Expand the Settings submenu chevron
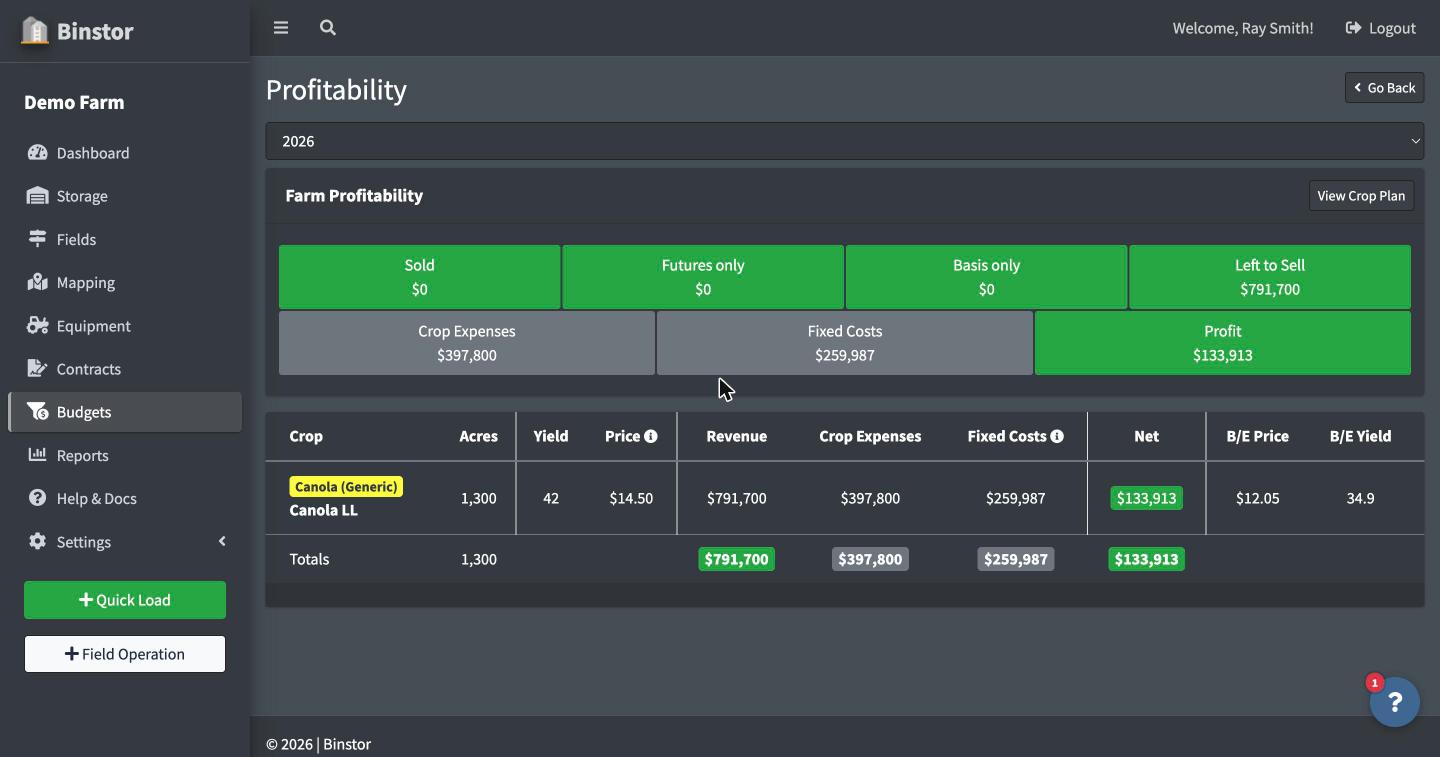Viewport: 1440px width, 757px height. (x=222, y=541)
